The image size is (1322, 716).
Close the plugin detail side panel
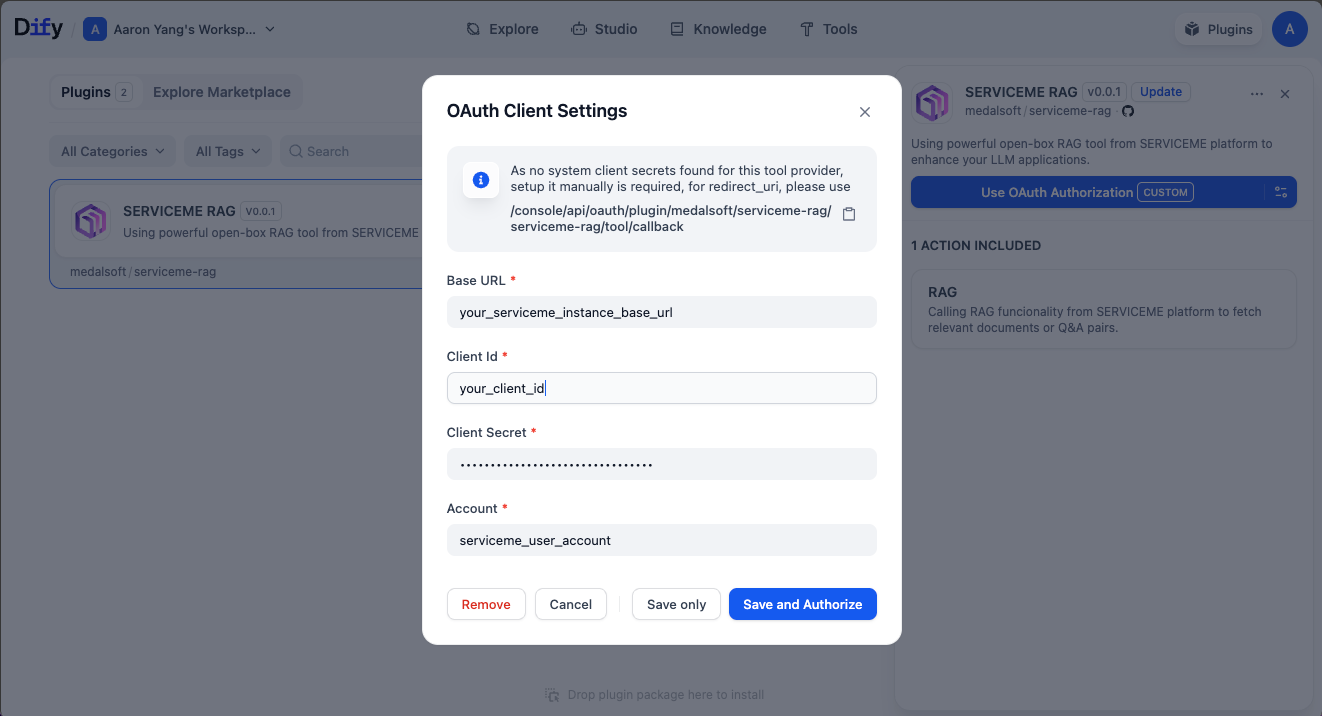point(1285,94)
